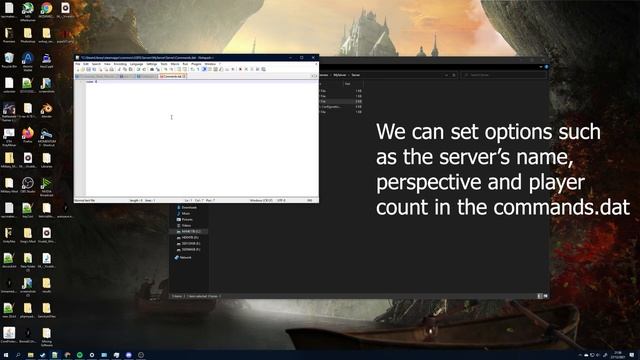This screenshot has width=640, height=360.
Task: Open the OBS Studio desktop shortcut
Action: (x=27, y=185)
